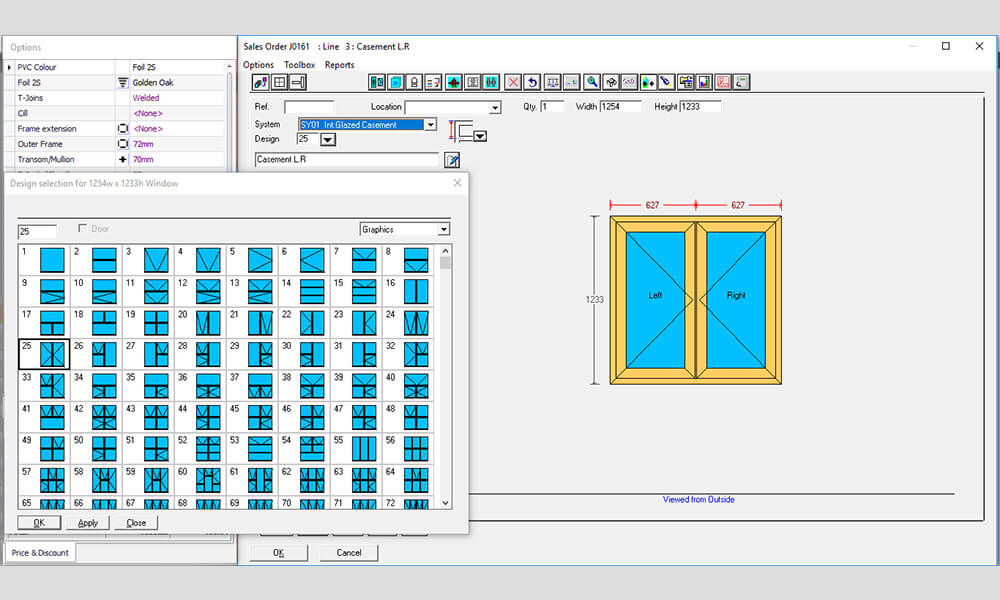Open the Foil 2S funnel colour picker
The height and width of the screenshot is (600, 1000).
(x=123, y=82)
